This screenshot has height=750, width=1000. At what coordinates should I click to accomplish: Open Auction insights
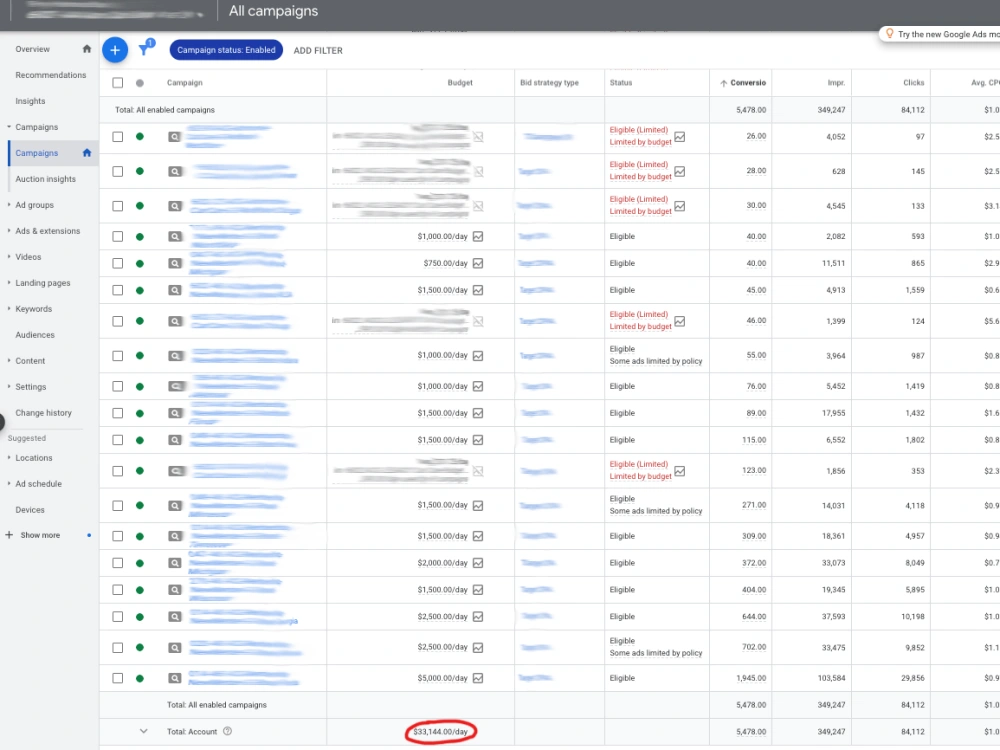pos(45,179)
